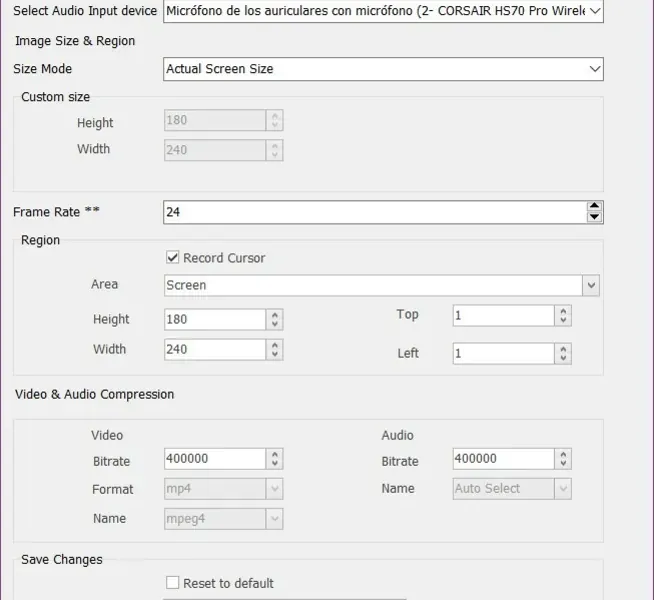
Task: Decrease Region Width using down arrow
Action: pos(275,354)
